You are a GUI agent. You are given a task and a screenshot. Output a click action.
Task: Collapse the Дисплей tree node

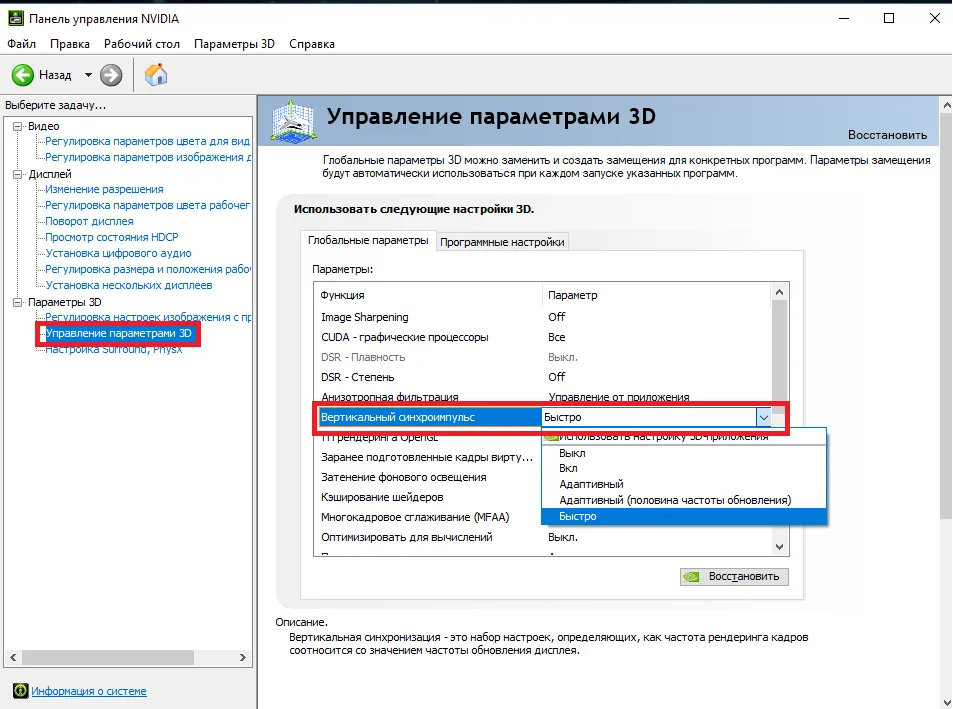coord(18,174)
